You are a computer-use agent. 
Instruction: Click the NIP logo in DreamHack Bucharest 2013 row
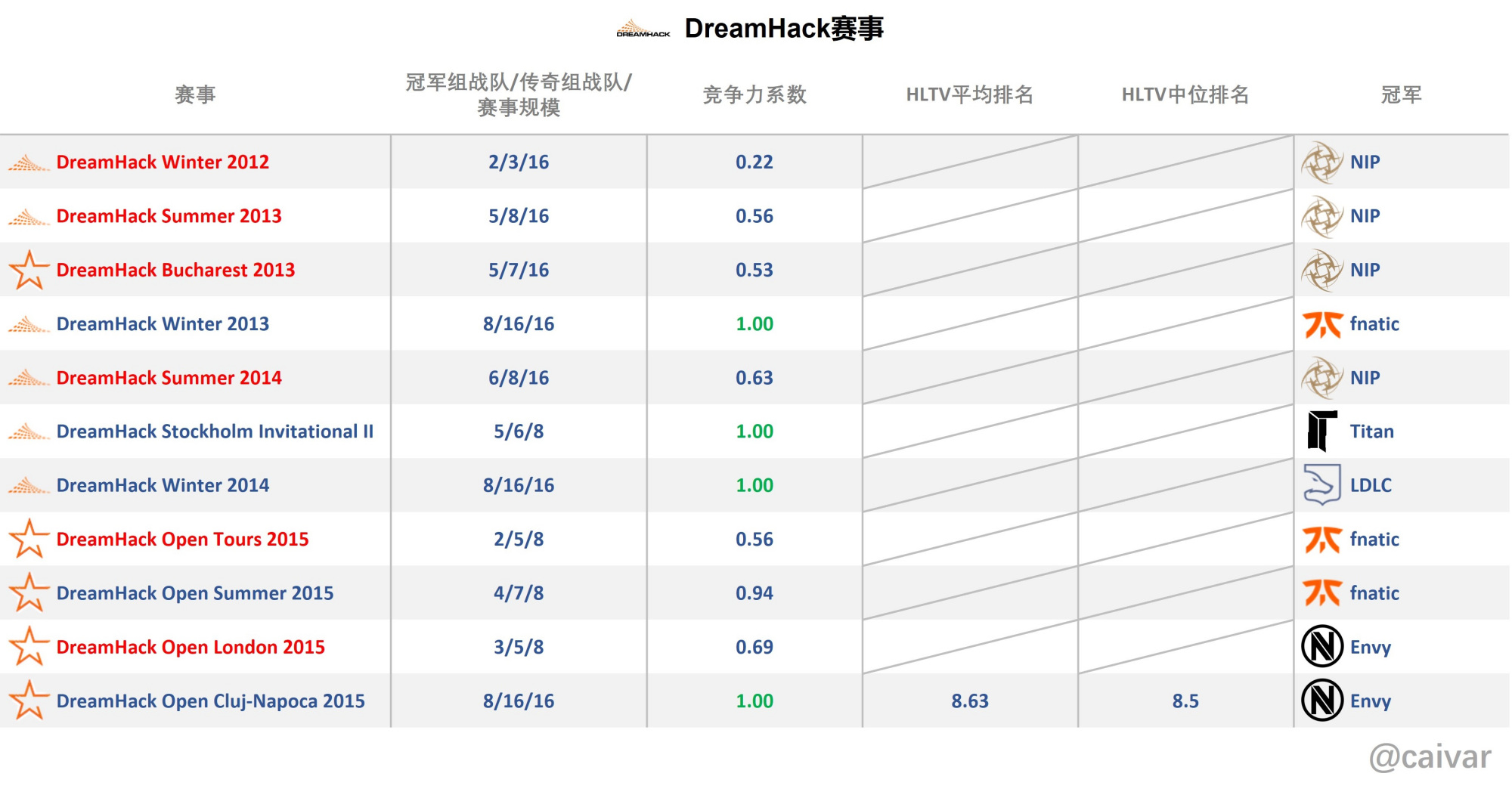(1322, 270)
